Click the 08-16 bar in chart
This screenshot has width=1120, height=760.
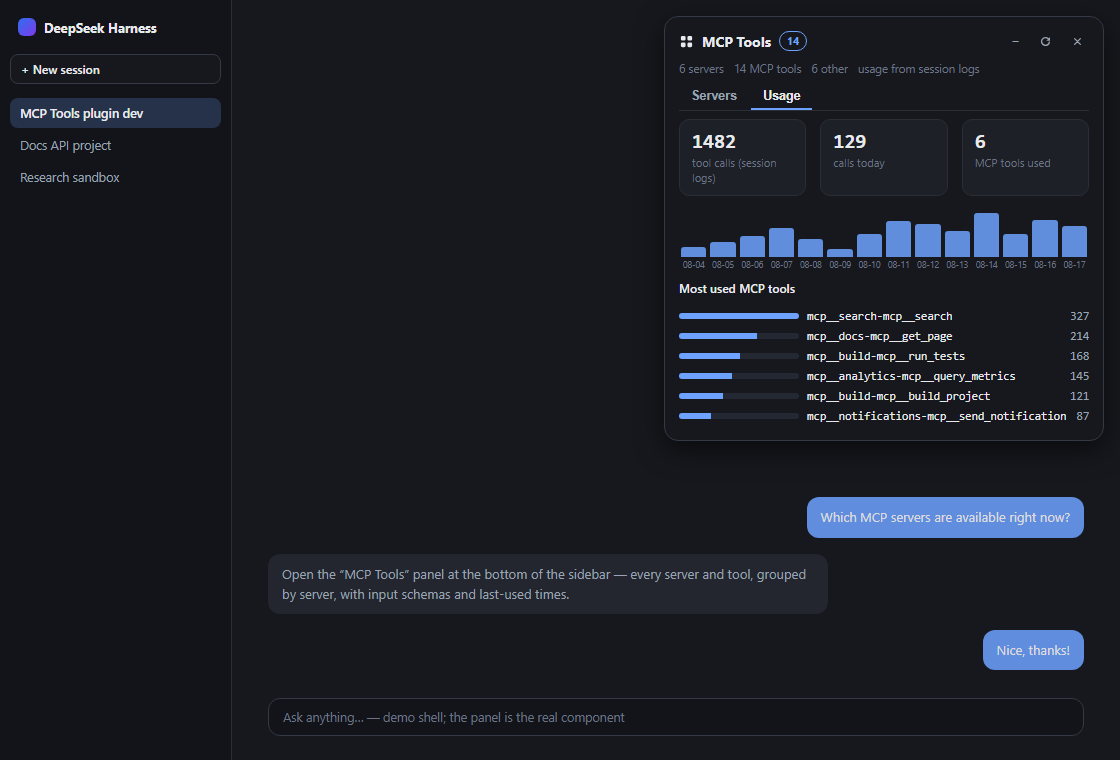[1045, 239]
